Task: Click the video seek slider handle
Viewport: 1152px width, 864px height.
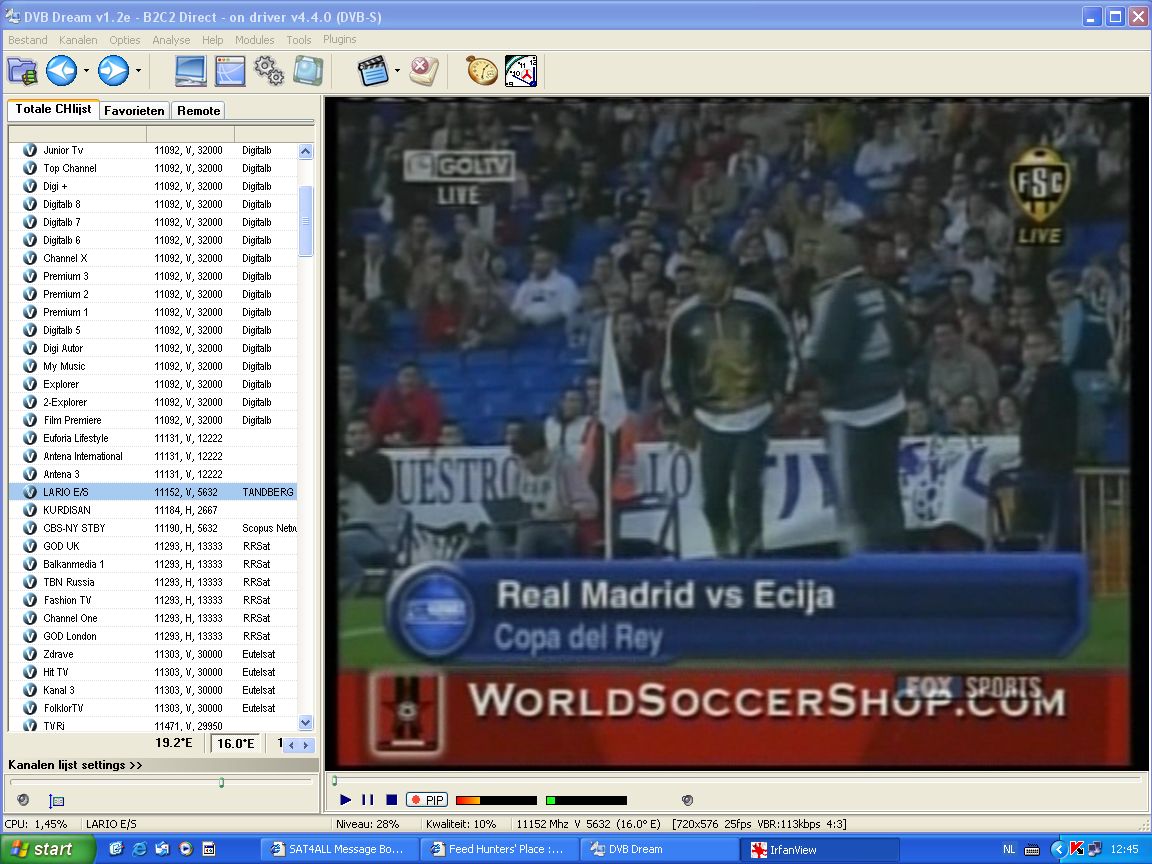Action: [x=334, y=780]
